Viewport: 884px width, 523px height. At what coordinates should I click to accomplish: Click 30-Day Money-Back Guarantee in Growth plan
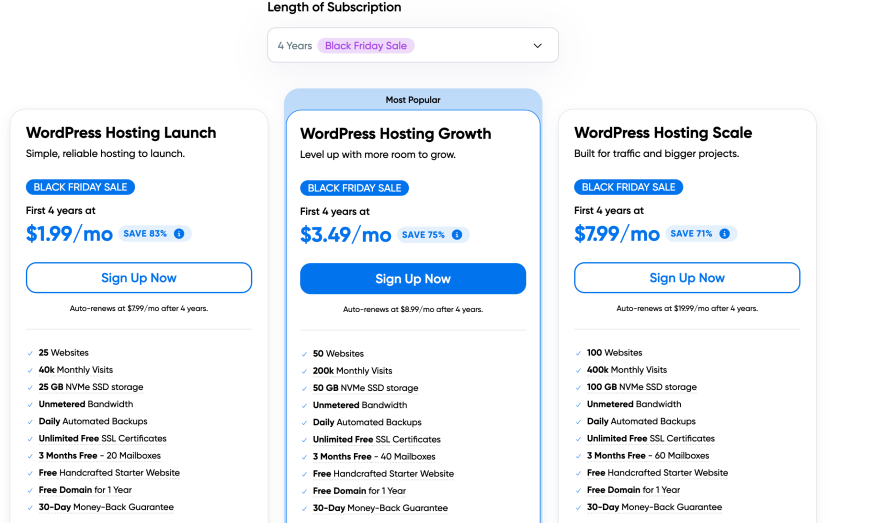click(x=380, y=508)
